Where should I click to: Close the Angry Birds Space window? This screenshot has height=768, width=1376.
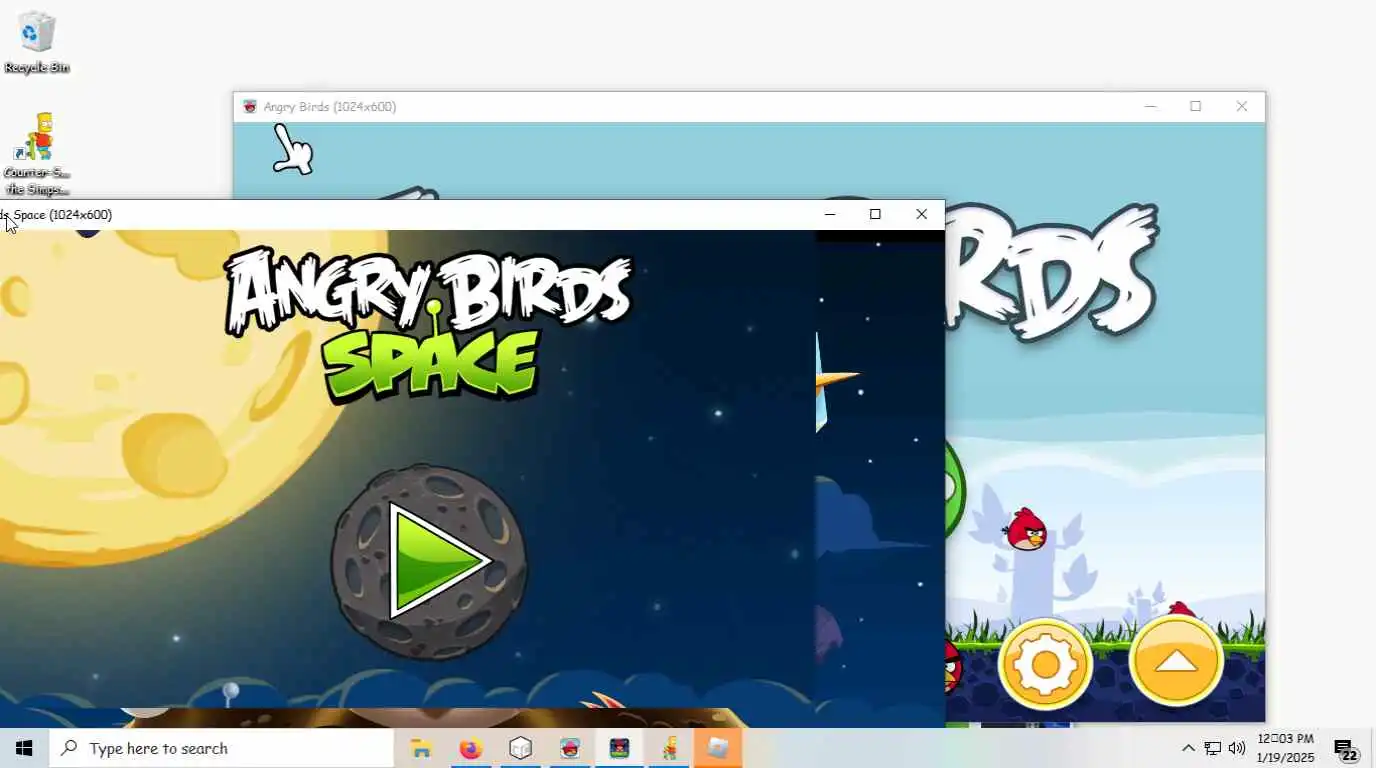[922, 214]
